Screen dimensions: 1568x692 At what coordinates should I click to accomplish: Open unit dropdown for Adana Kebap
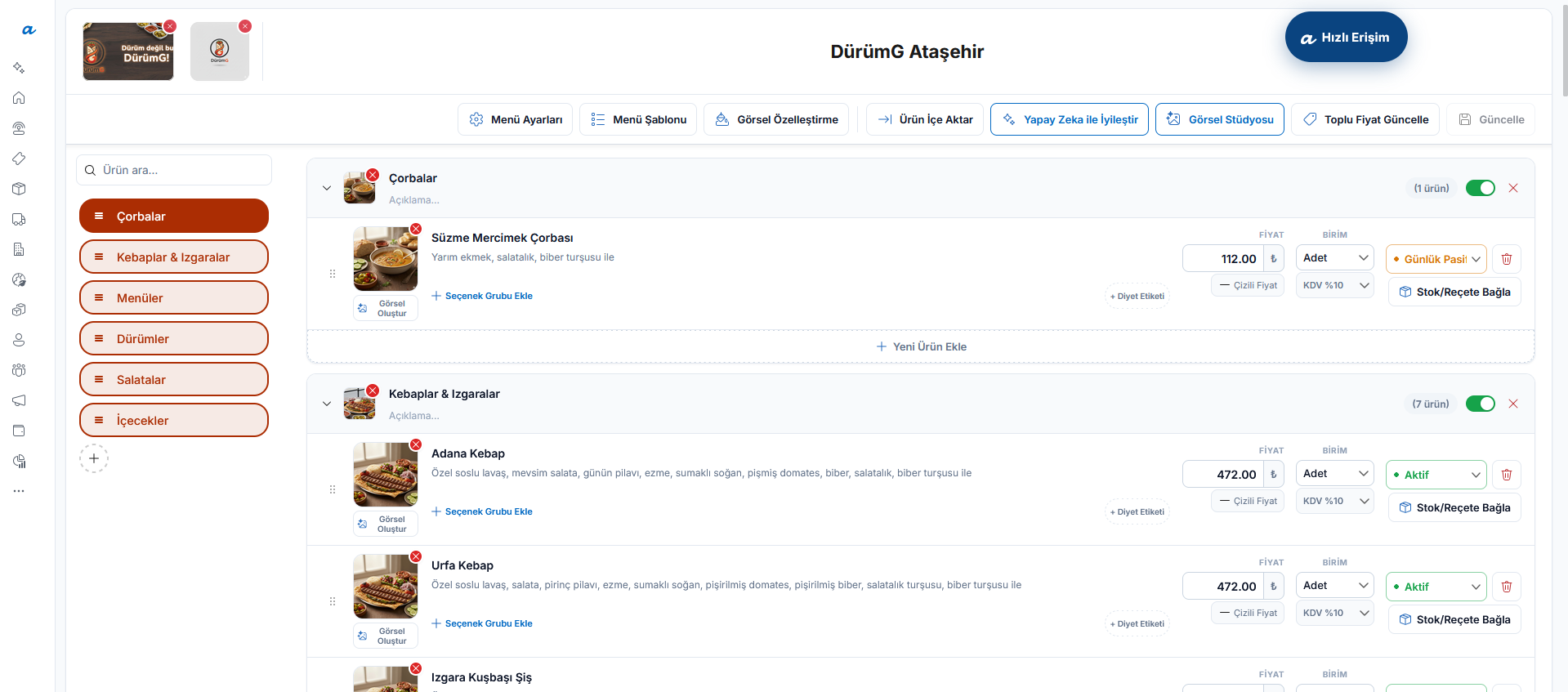tap(1335, 474)
